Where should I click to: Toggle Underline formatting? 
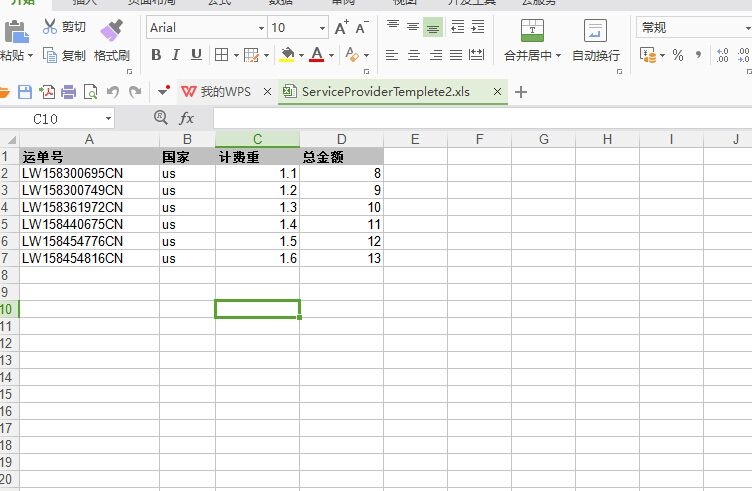(x=196, y=55)
